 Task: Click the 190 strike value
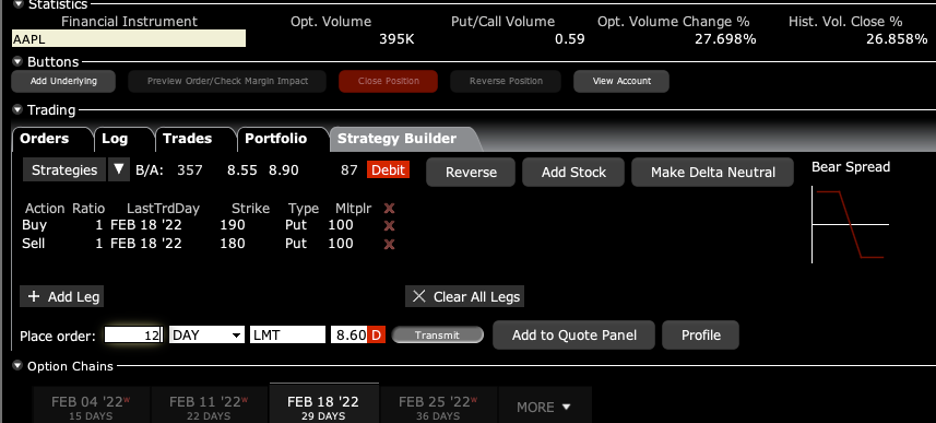point(232,226)
